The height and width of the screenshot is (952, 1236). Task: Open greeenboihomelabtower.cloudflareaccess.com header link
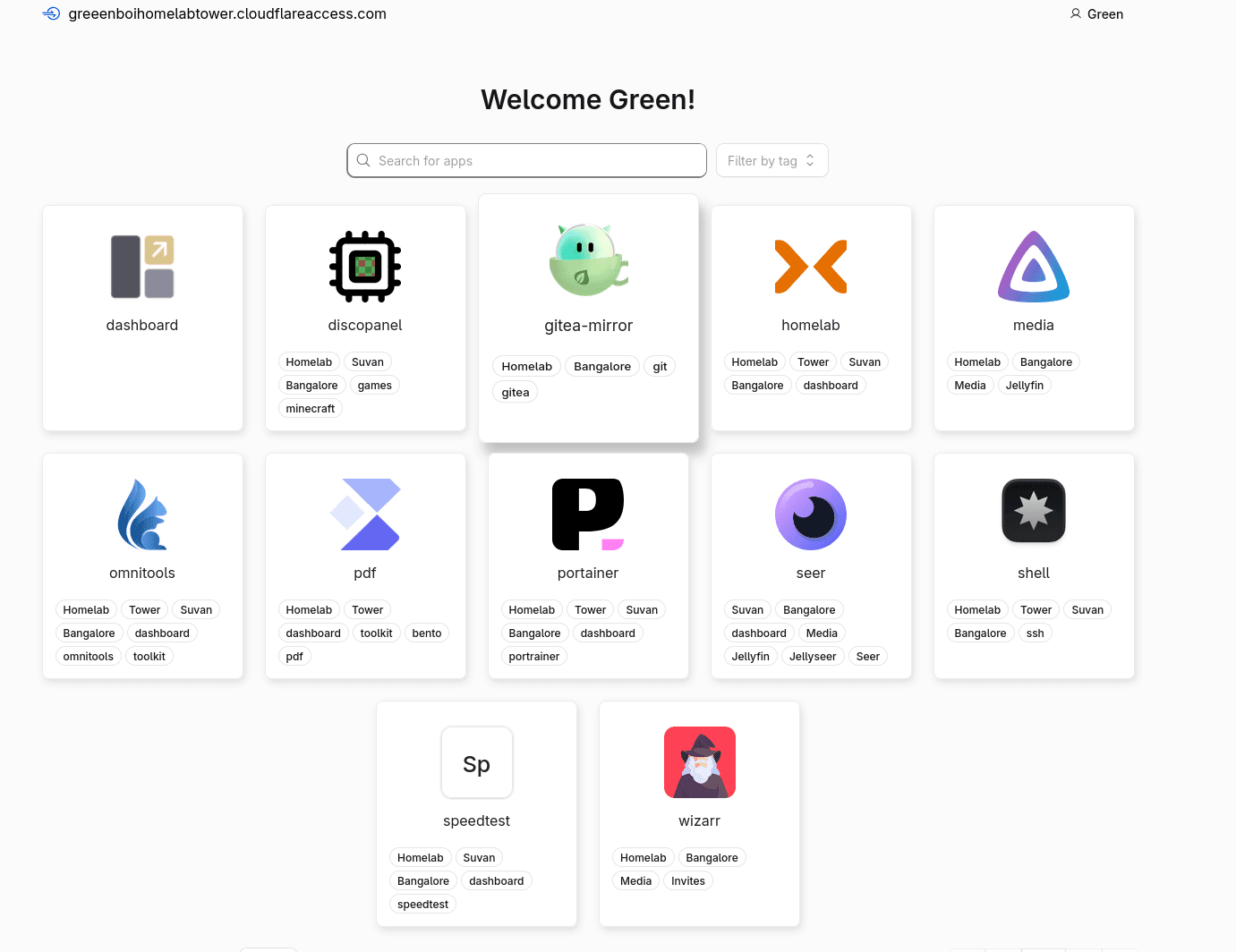227,13
